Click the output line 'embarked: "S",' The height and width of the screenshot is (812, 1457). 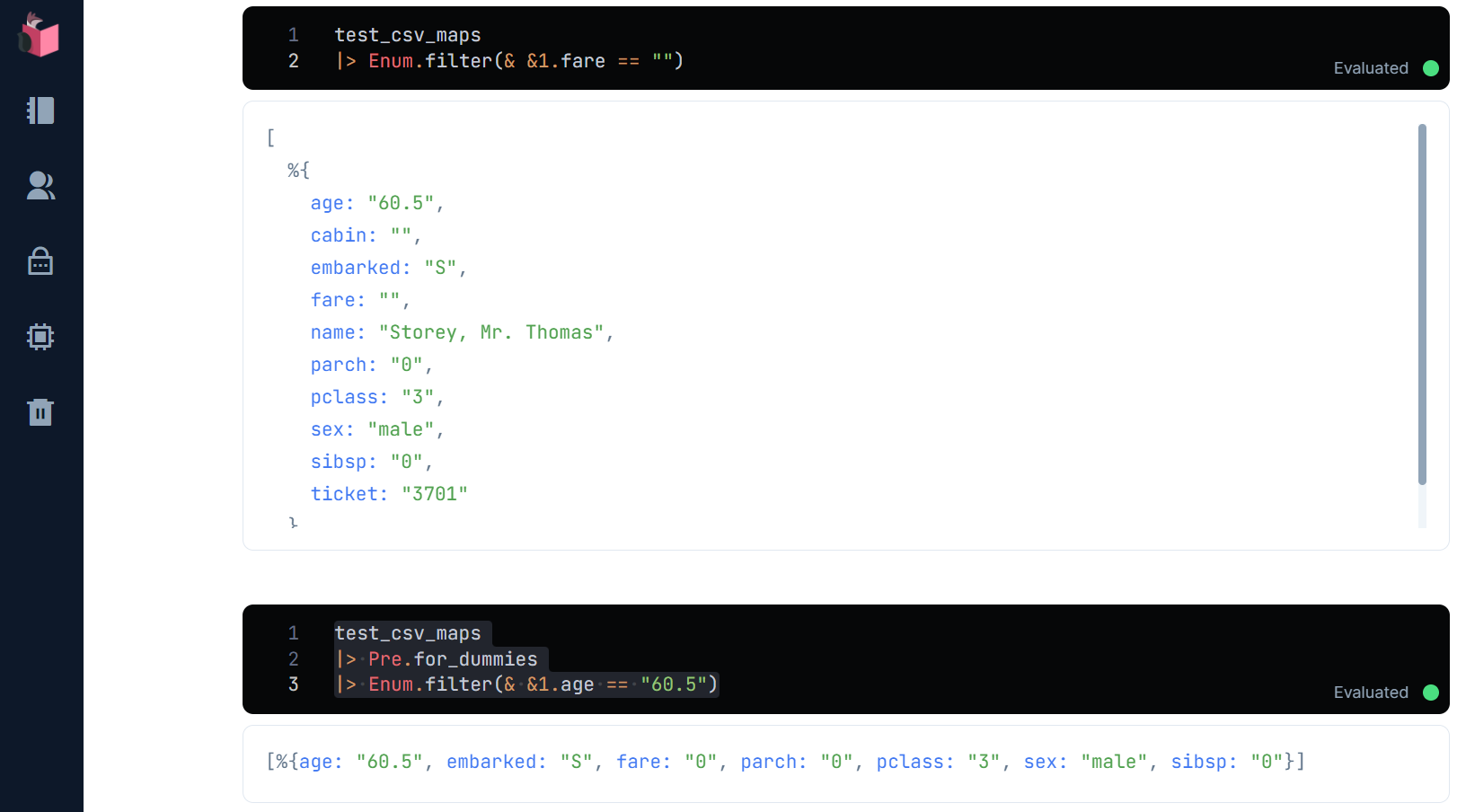click(389, 268)
